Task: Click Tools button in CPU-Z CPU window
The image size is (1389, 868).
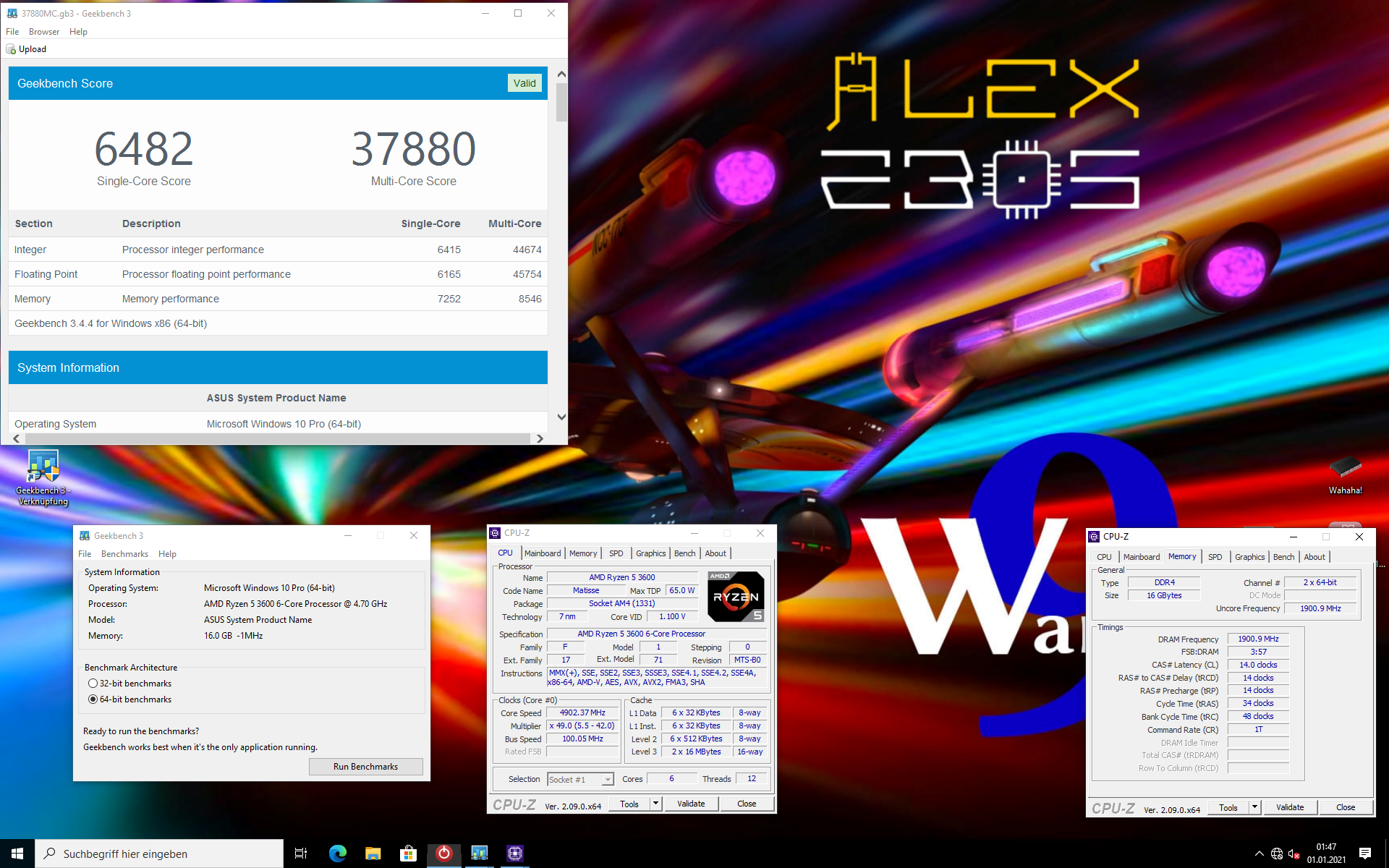Action: click(629, 804)
